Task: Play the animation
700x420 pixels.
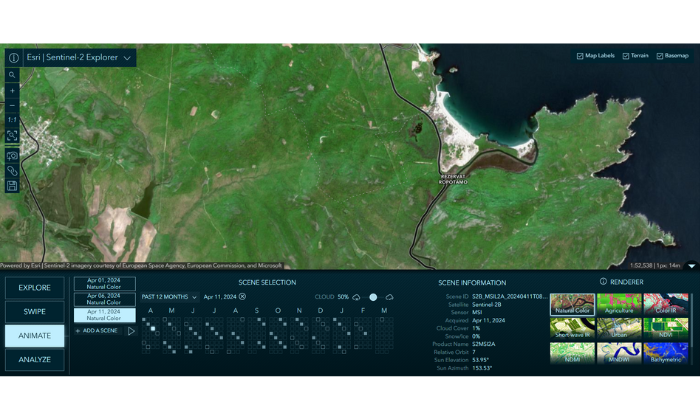Action: [131, 331]
